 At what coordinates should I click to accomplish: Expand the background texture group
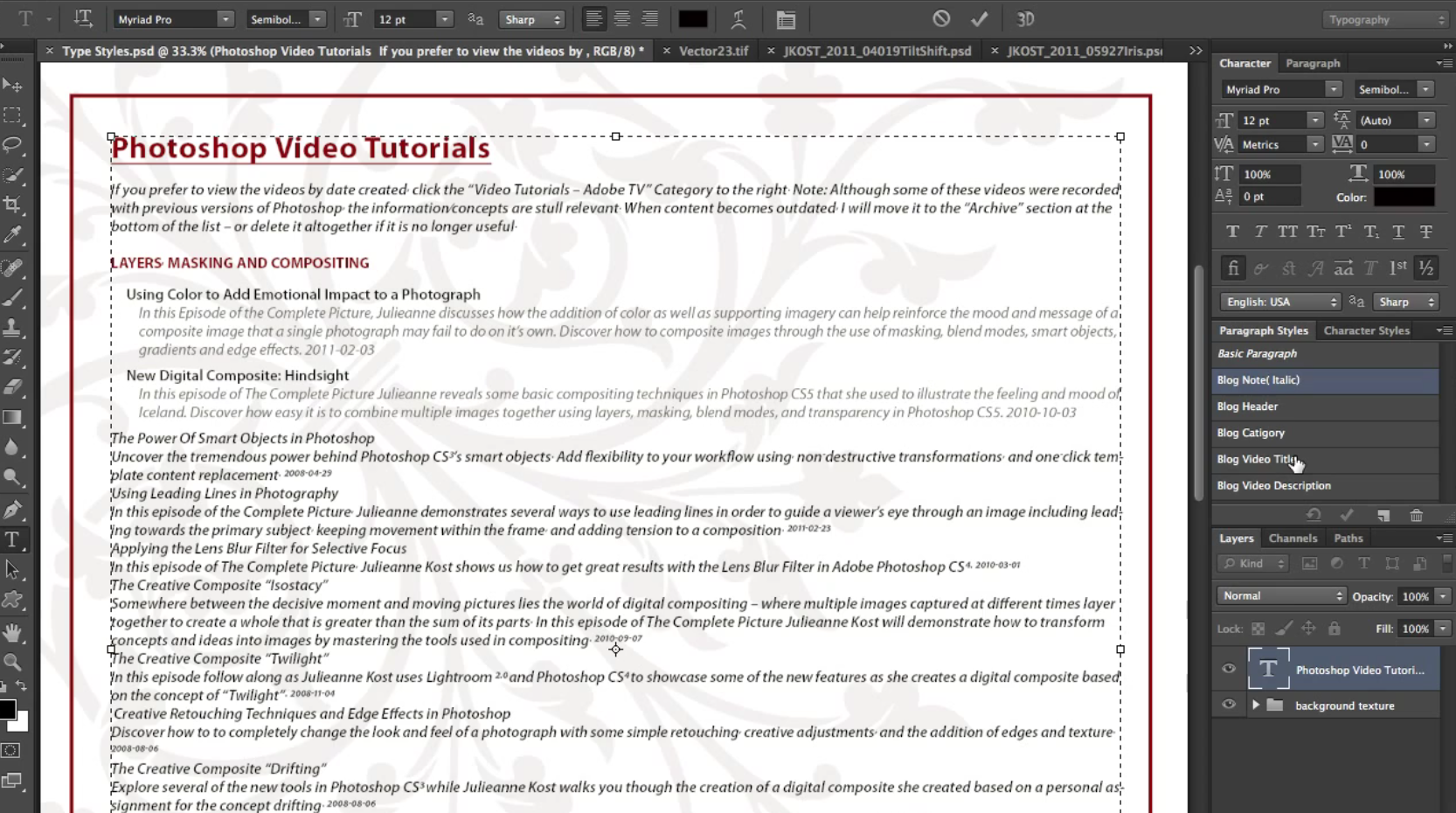coord(1255,705)
